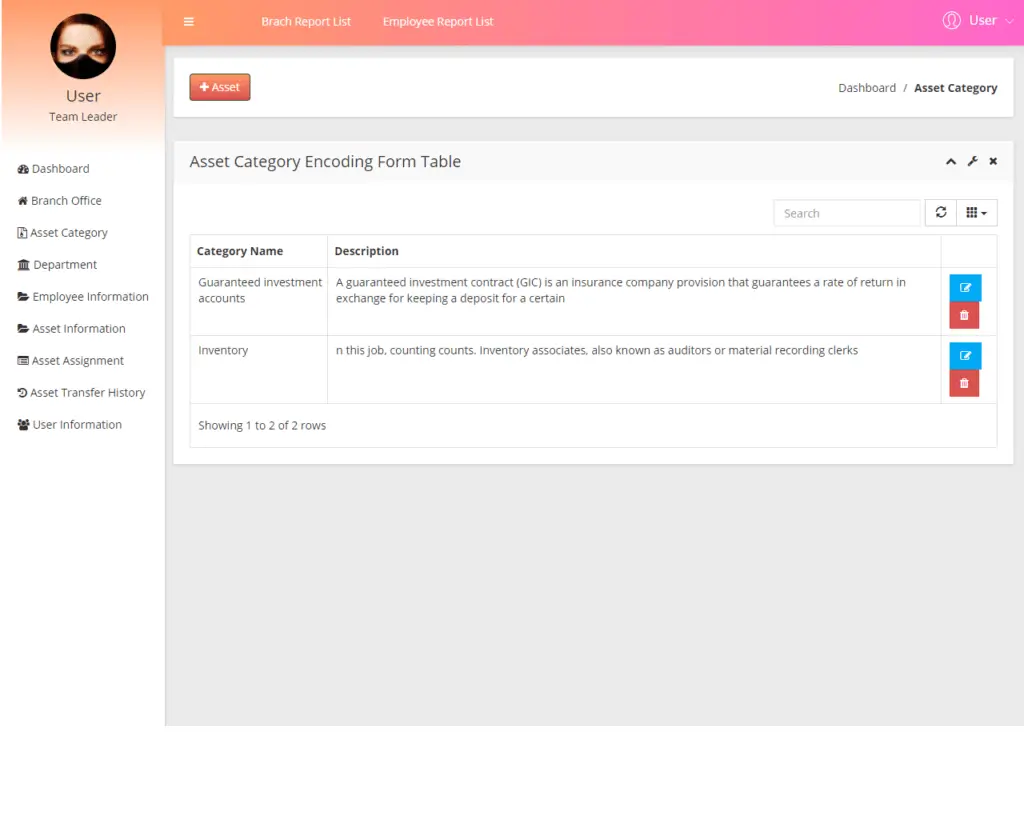Open the table tools wrench icon
1024x819 pixels.
pyautogui.click(x=971, y=161)
